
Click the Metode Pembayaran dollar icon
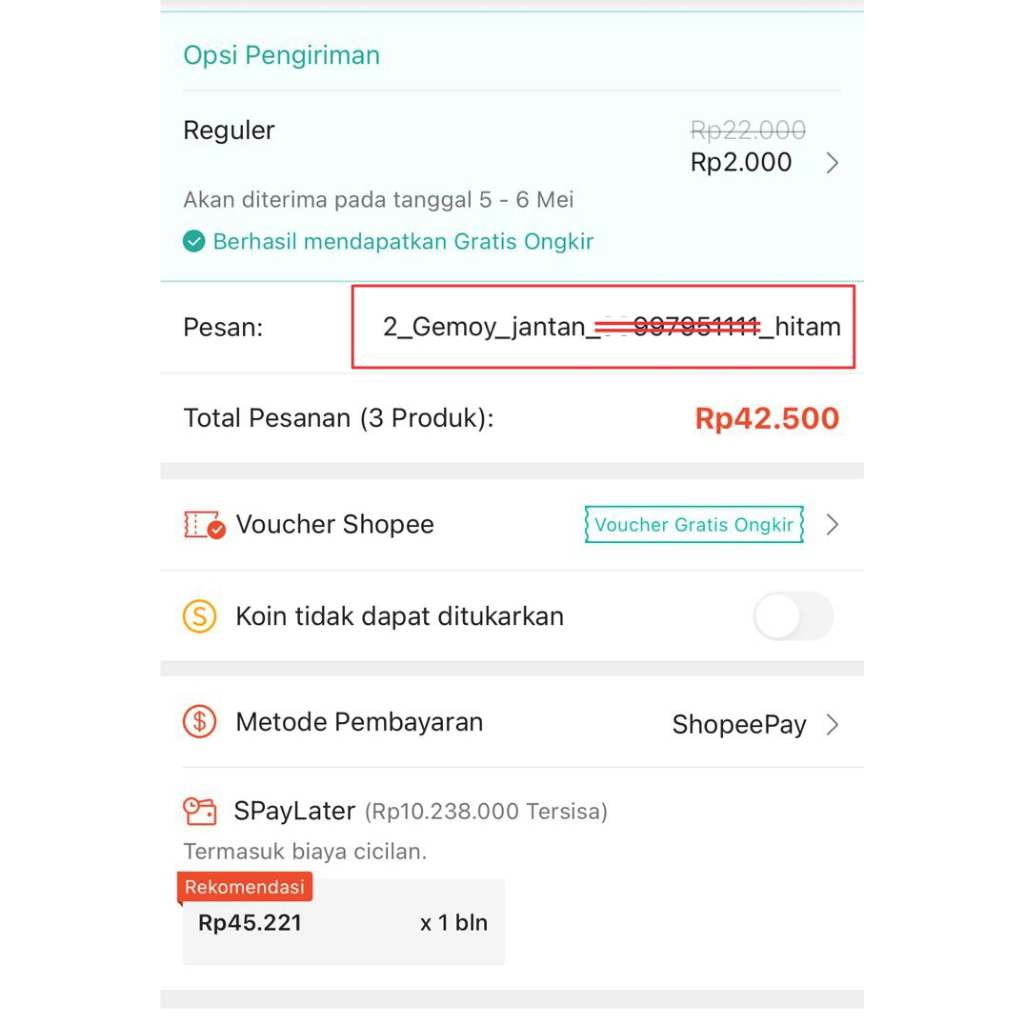[199, 721]
